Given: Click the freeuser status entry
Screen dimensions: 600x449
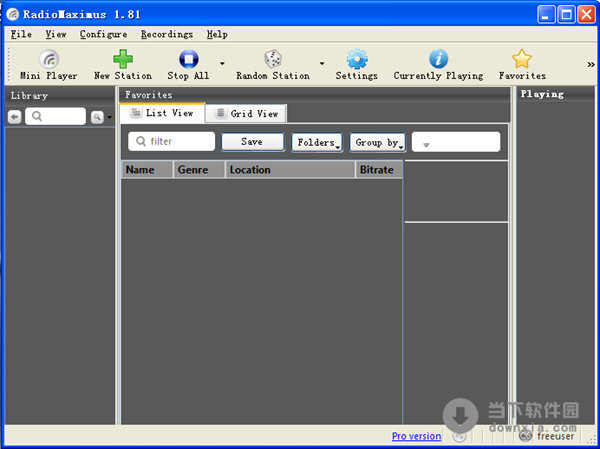Looking at the screenshot, I should [x=546, y=436].
